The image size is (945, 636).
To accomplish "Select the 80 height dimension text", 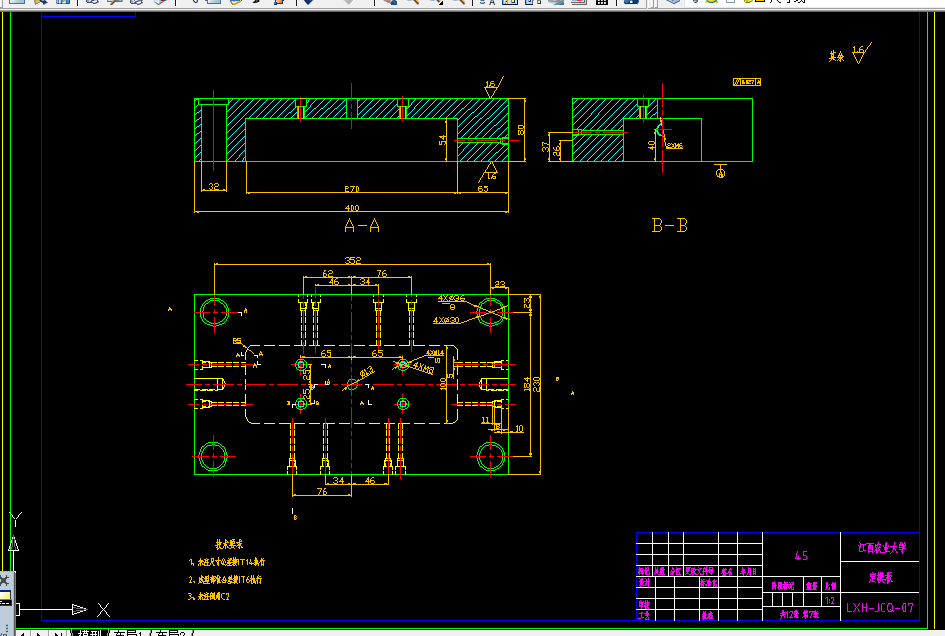I will (521, 130).
